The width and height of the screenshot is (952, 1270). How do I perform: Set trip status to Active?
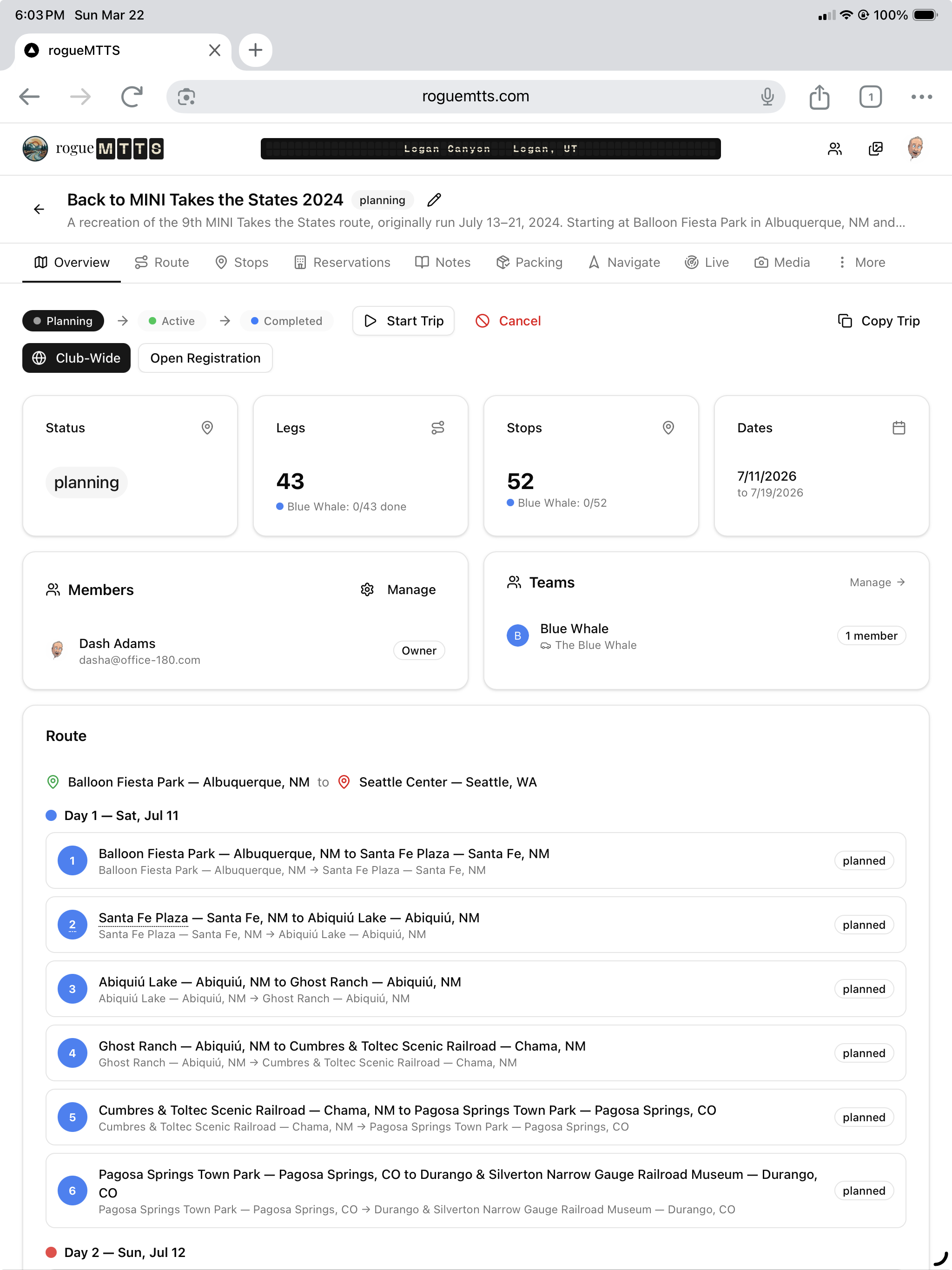pyautogui.click(x=172, y=321)
